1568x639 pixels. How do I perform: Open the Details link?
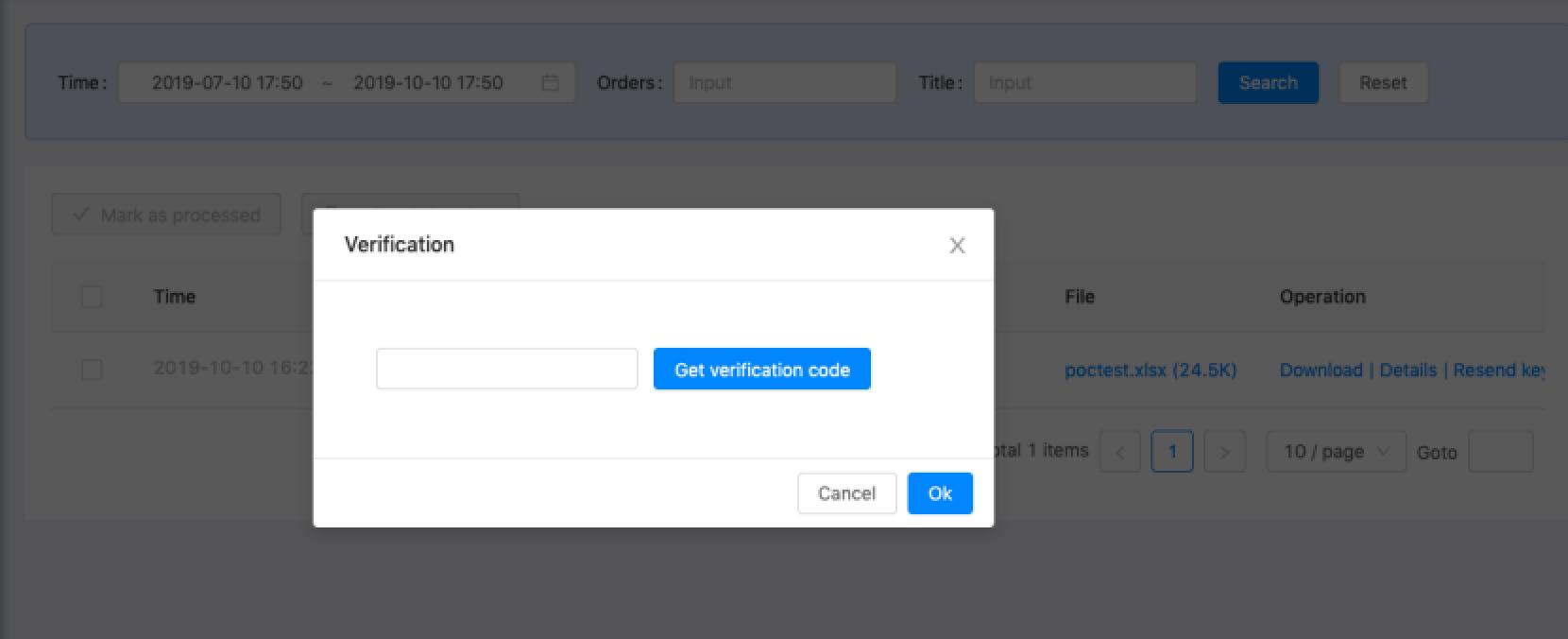point(1407,371)
